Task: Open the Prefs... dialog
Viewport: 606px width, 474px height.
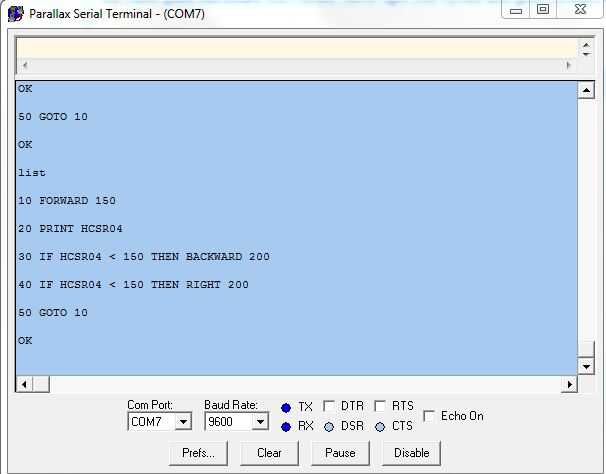Action: 198,453
